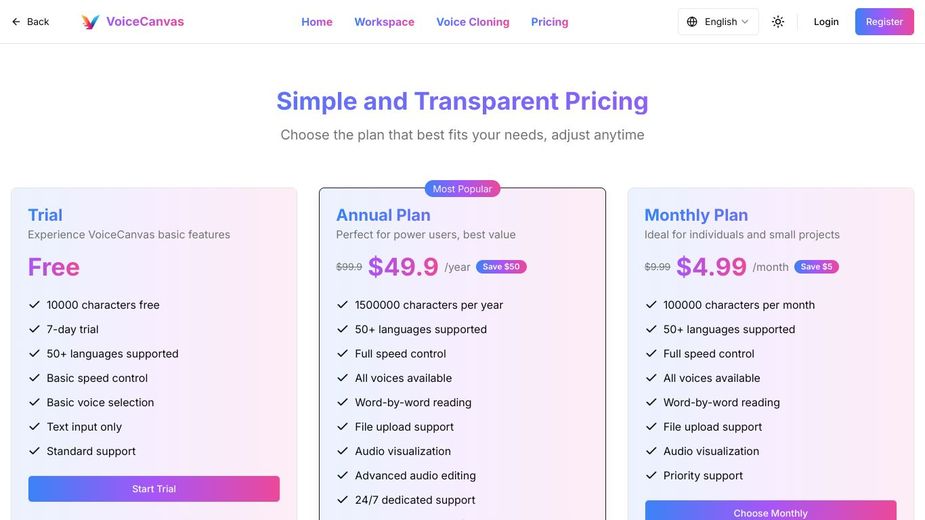Screen dimensions: 925x520
Task: Click checkmark beside Priority support
Action: tap(652, 476)
